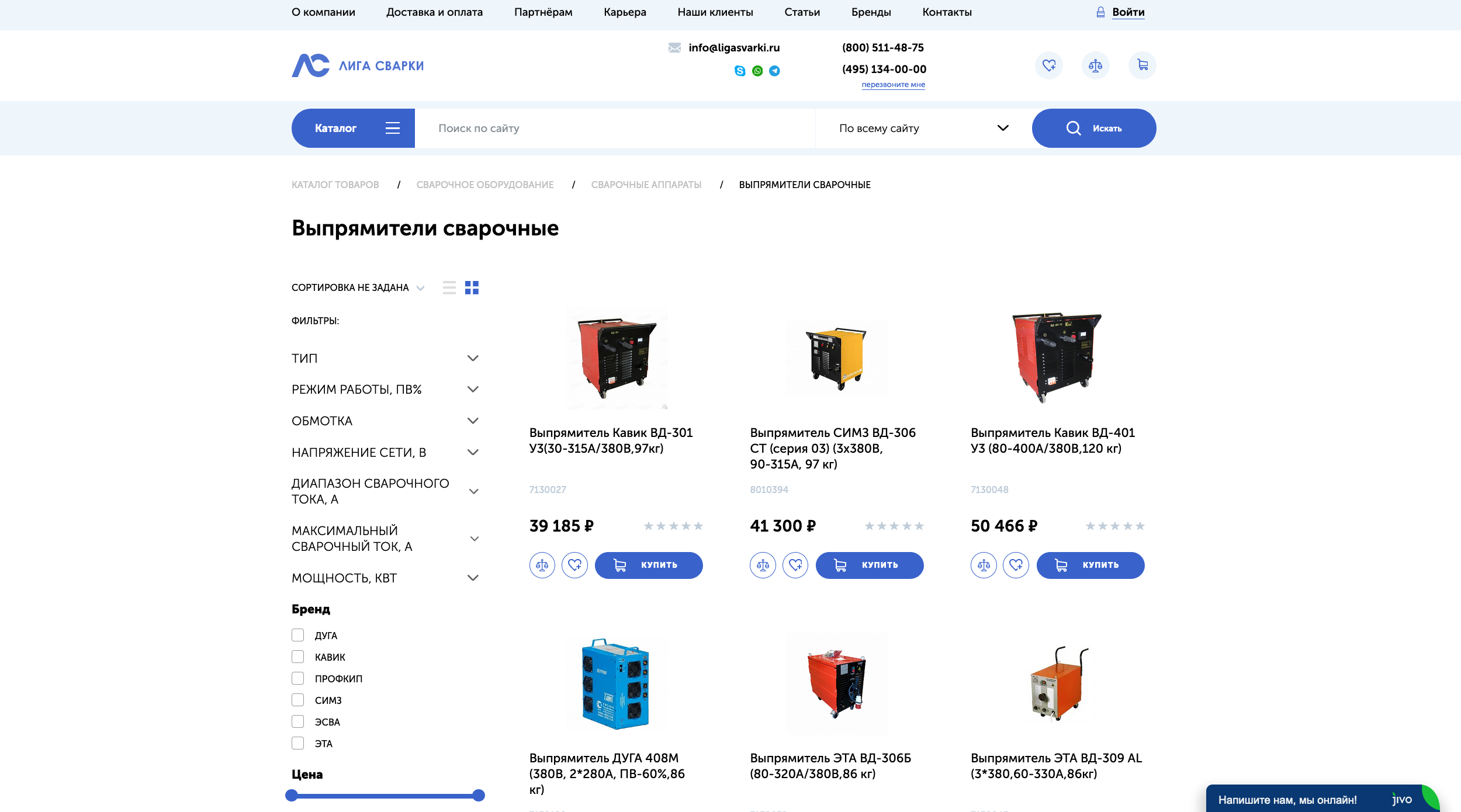Rate СИМЗ ВД-306 with star rating
Viewport: 1461px width, 812px height.
click(894, 526)
